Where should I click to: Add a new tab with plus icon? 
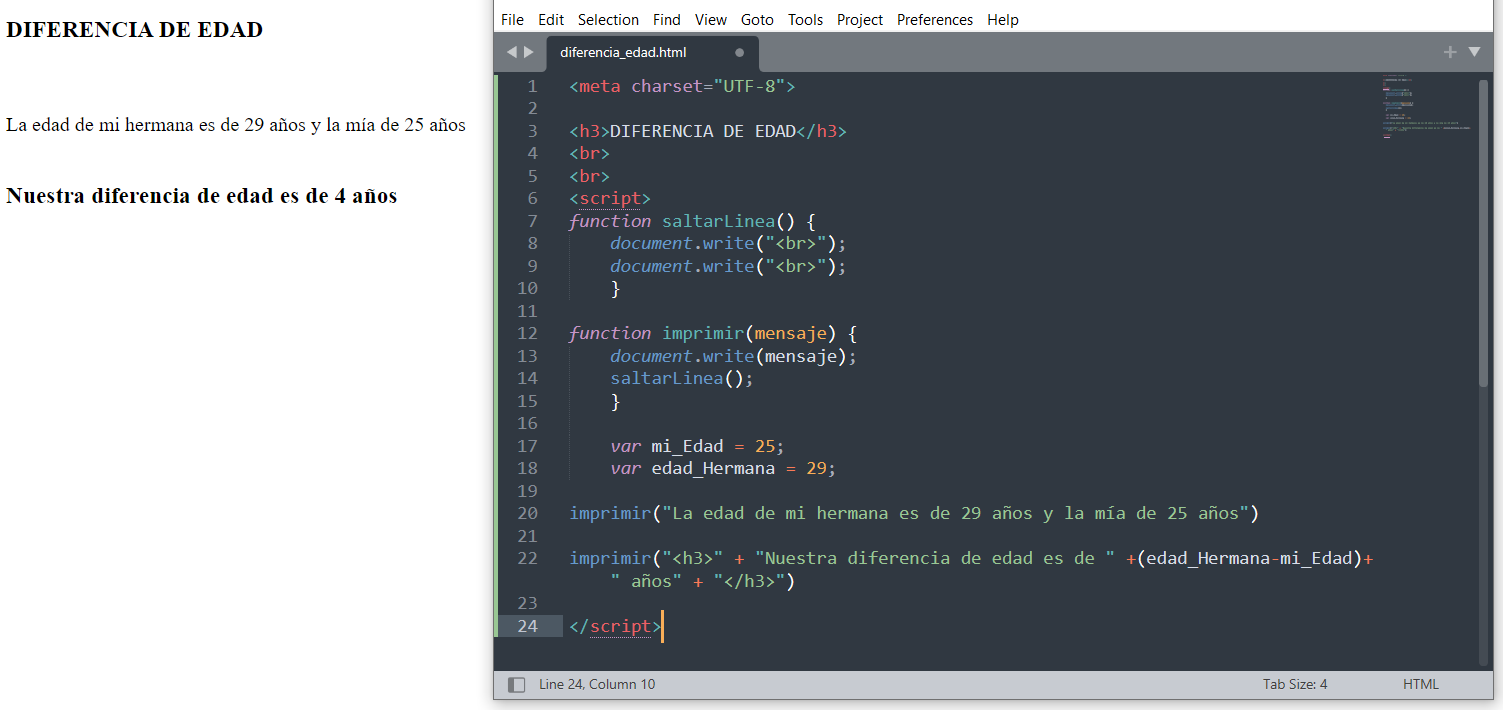click(x=1450, y=52)
